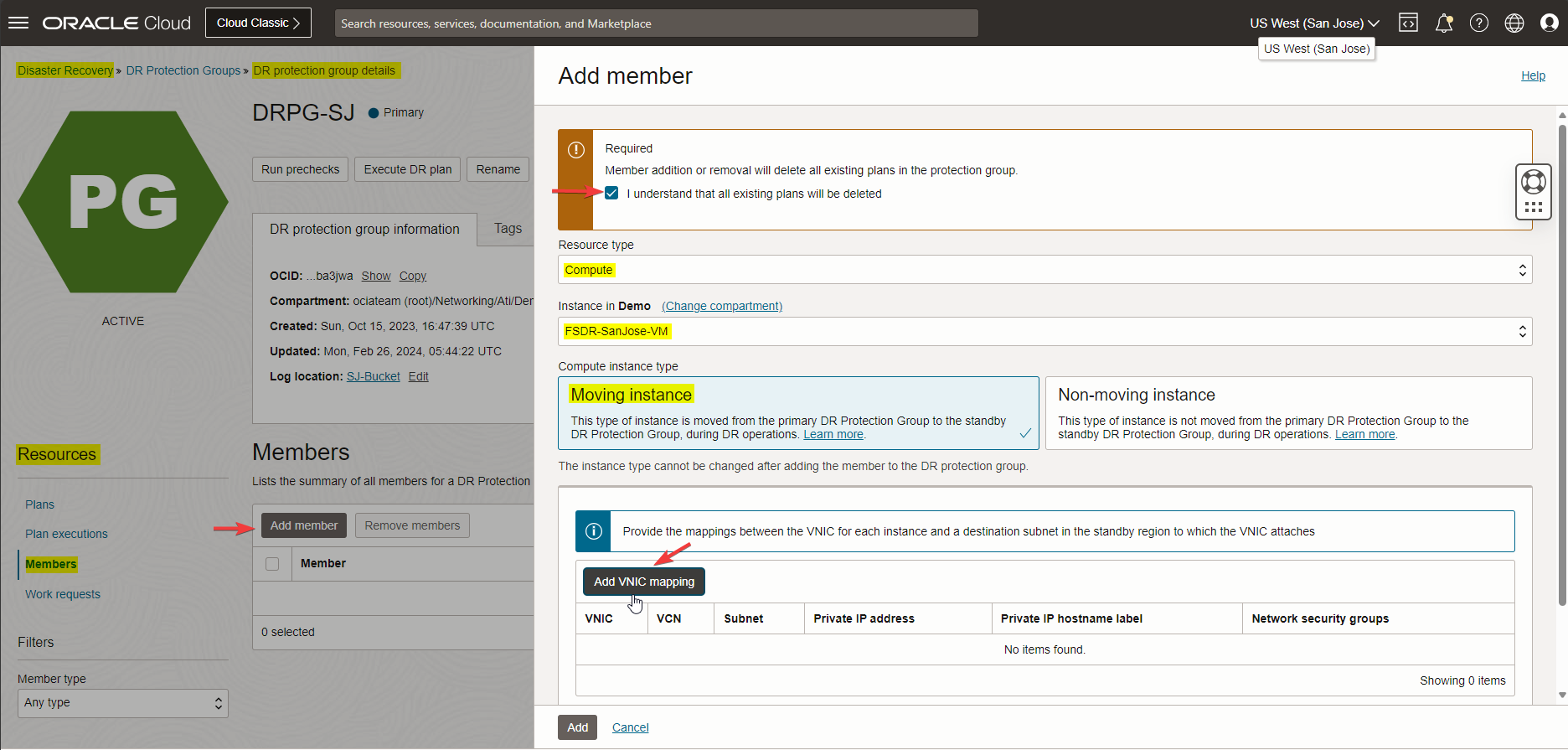Click the floating support lifebuoy icon

pyautogui.click(x=1533, y=182)
